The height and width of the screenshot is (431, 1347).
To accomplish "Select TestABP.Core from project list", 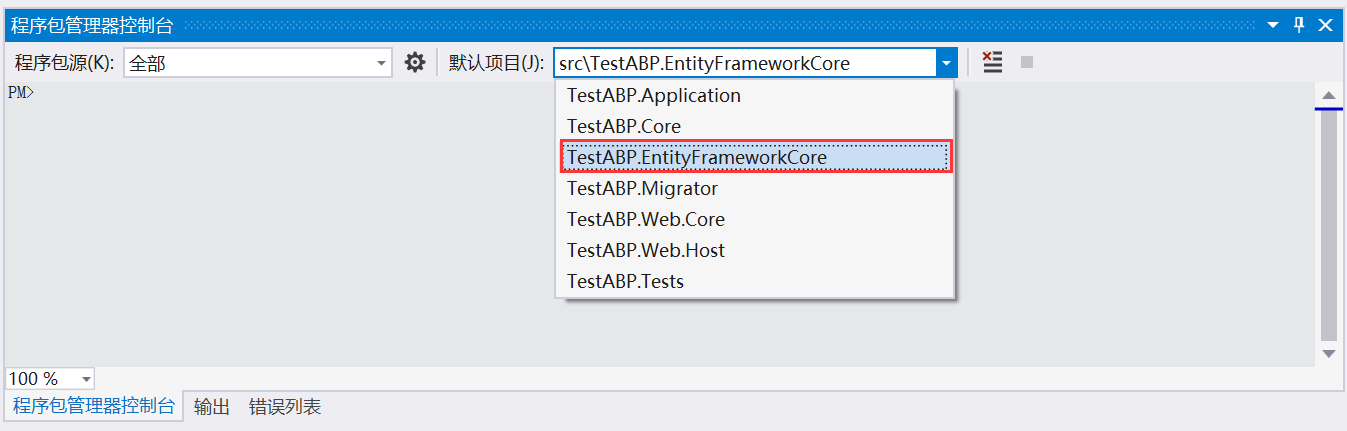I will point(755,127).
